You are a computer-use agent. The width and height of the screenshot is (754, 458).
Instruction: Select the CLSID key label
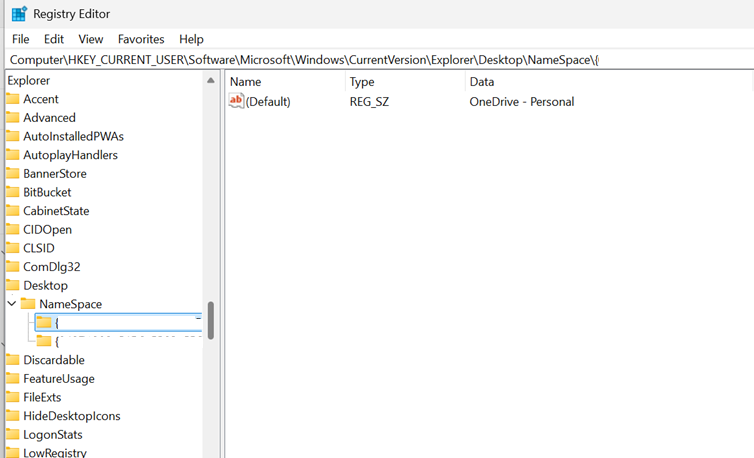click(39, 248)
